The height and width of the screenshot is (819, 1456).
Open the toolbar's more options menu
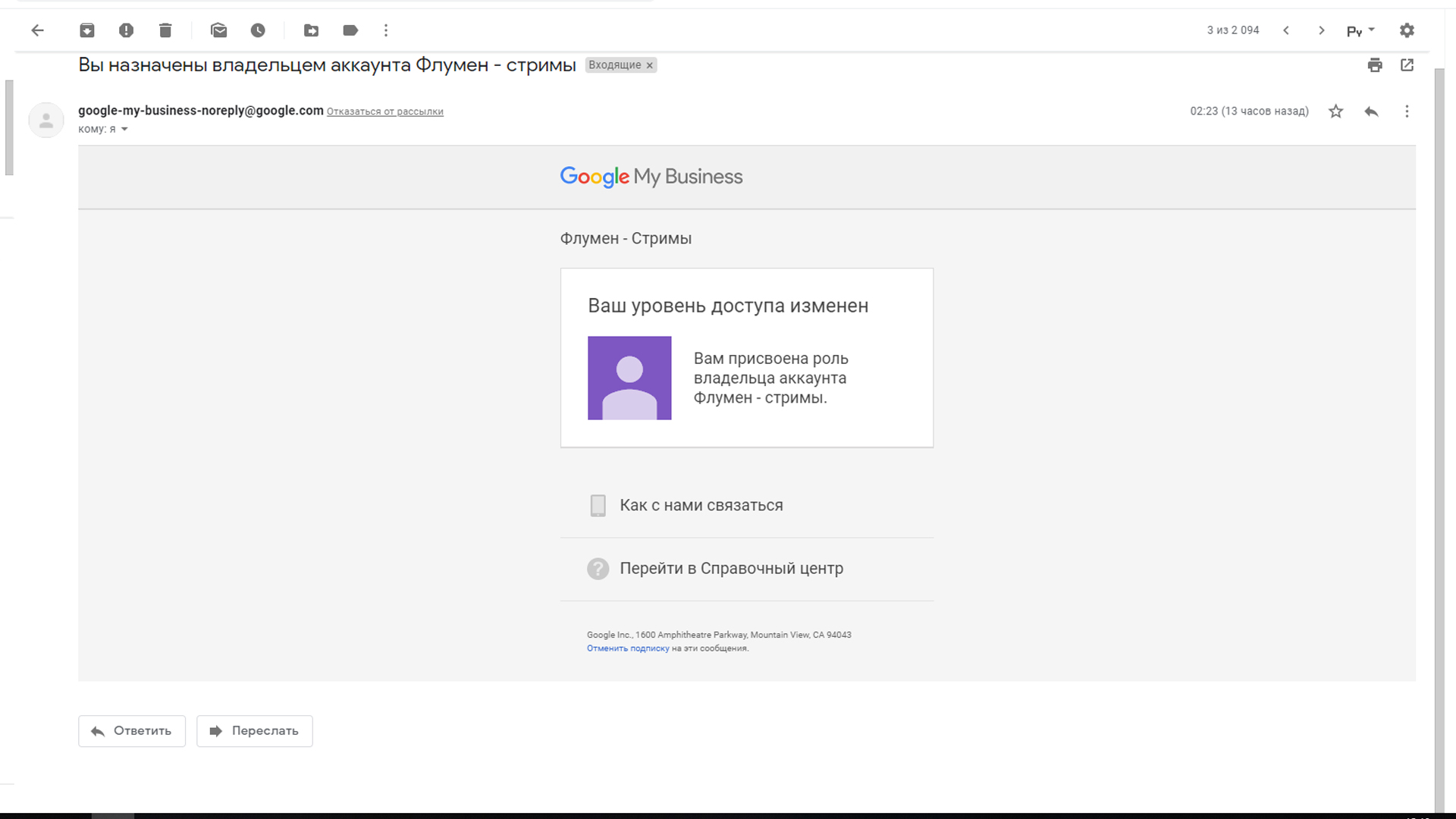point(386,30)
